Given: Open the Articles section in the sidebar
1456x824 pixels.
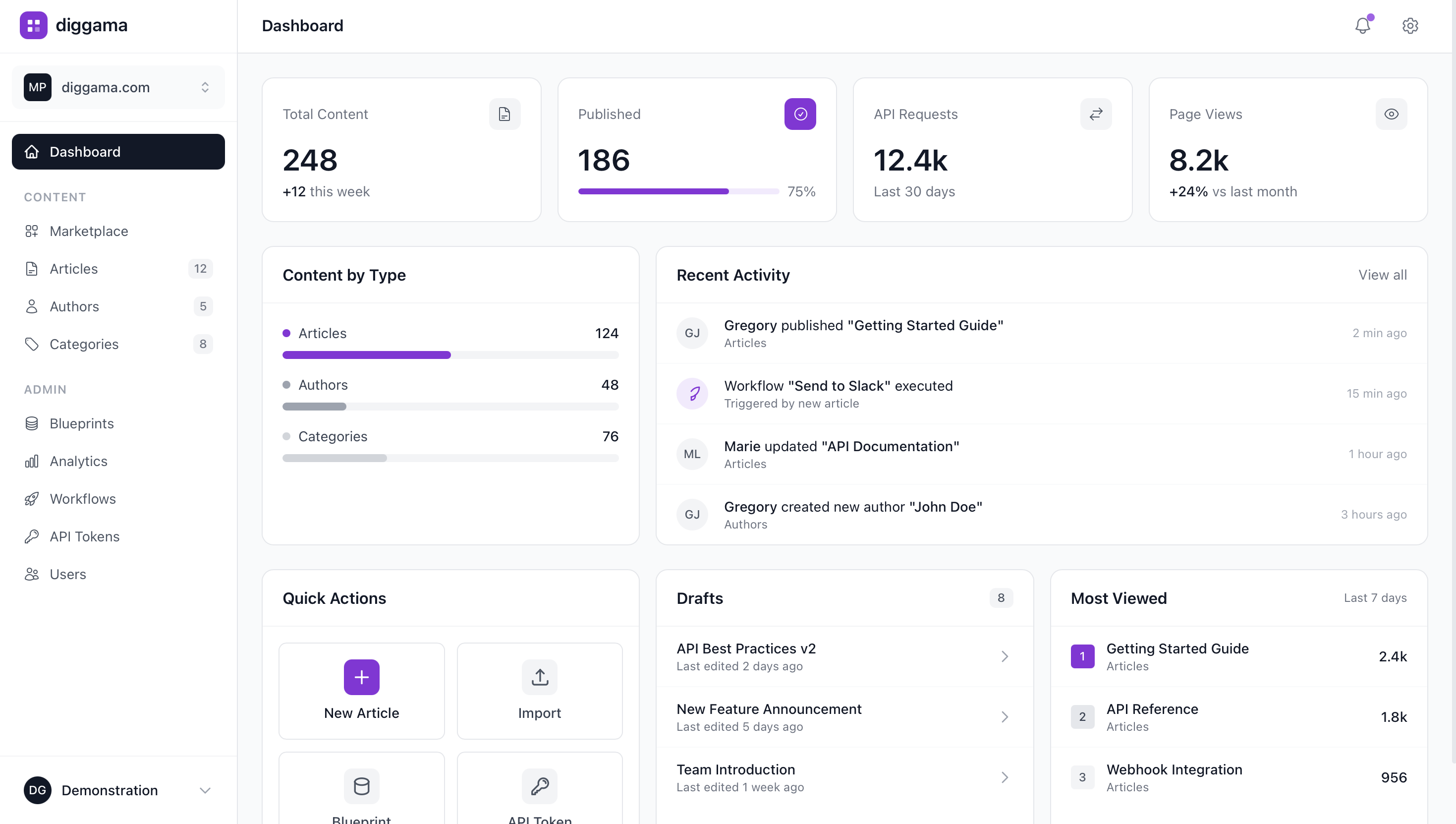Looking at the screenshot, I should click(x=73, y=268).
